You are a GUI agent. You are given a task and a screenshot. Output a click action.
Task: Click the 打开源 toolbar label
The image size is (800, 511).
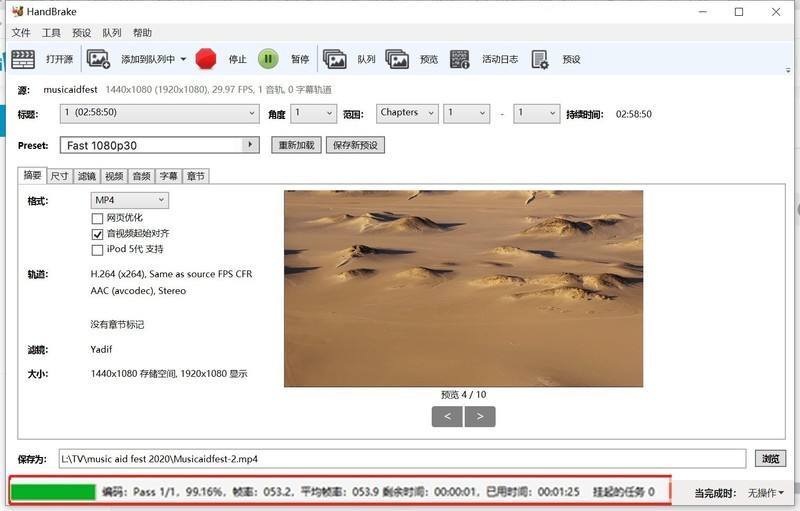click(x=59, y=59)
